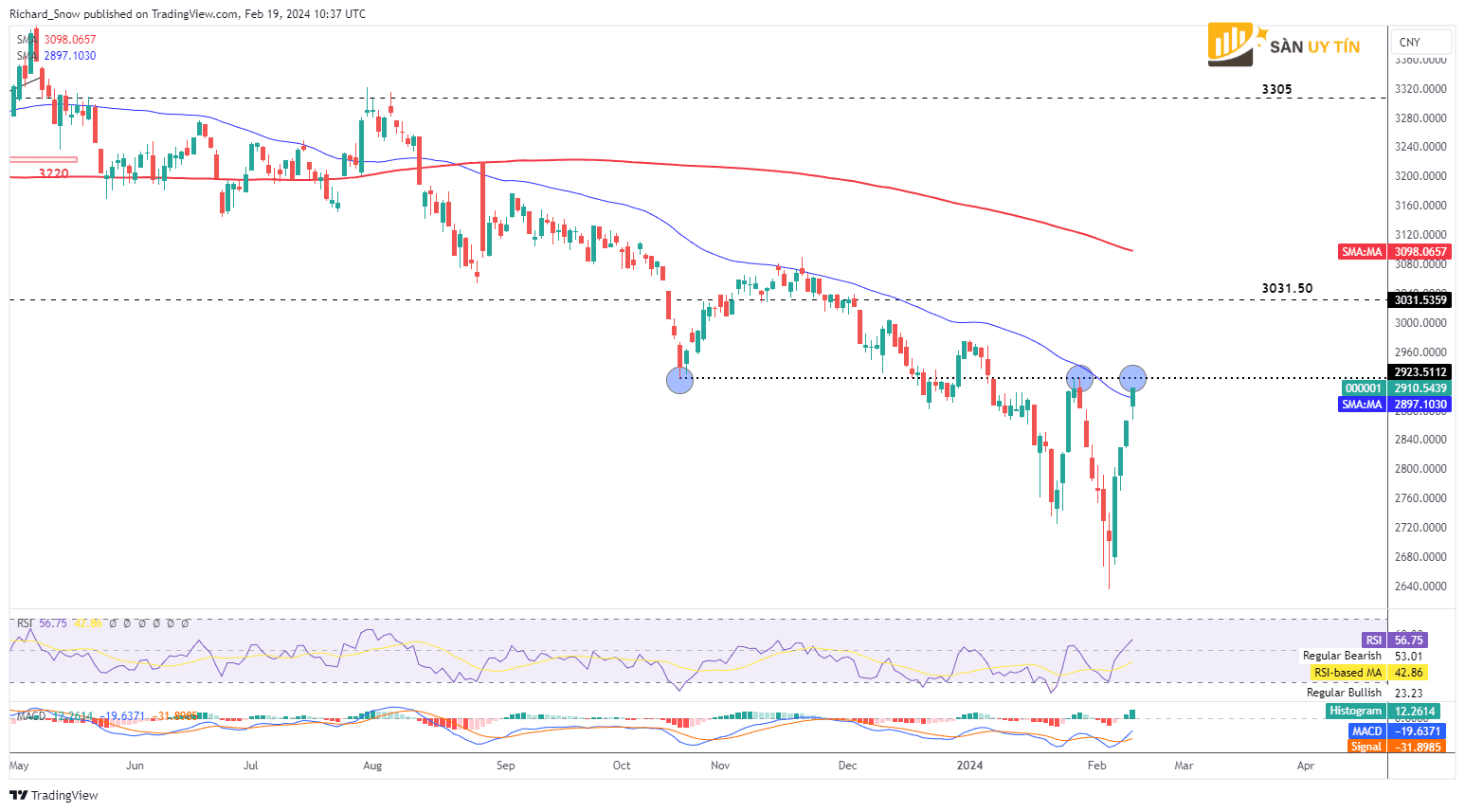1465x812 pixels.
Task: Click the Jul label on the time axis
Action: pyautogui.click(x=251, y=766)
